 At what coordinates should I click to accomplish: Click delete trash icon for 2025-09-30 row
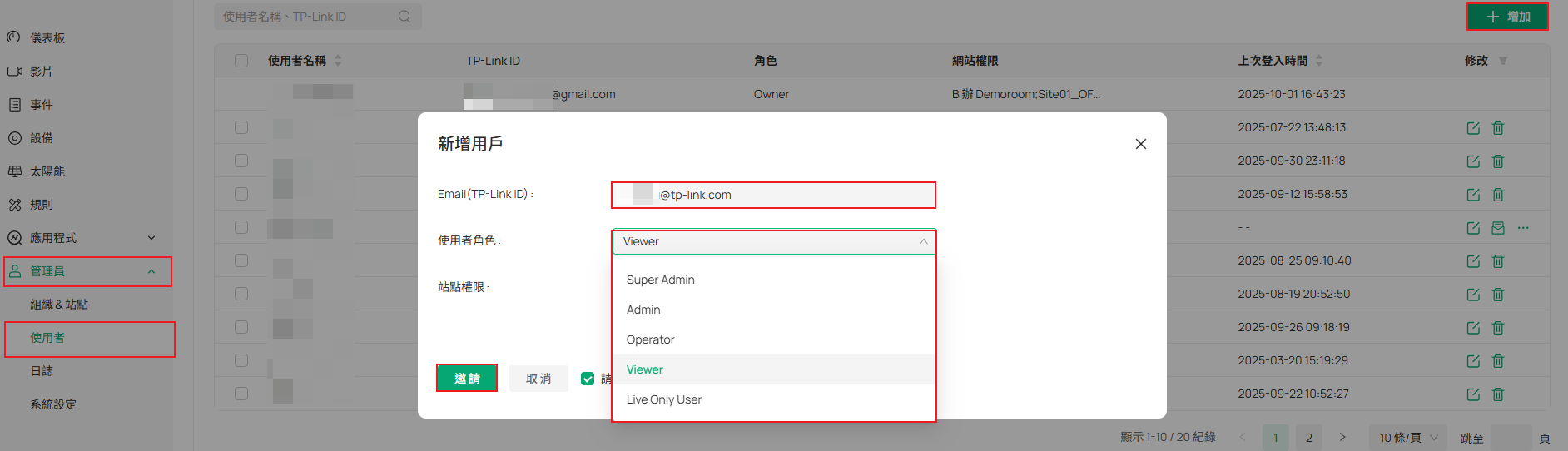tap(1498, 161)
